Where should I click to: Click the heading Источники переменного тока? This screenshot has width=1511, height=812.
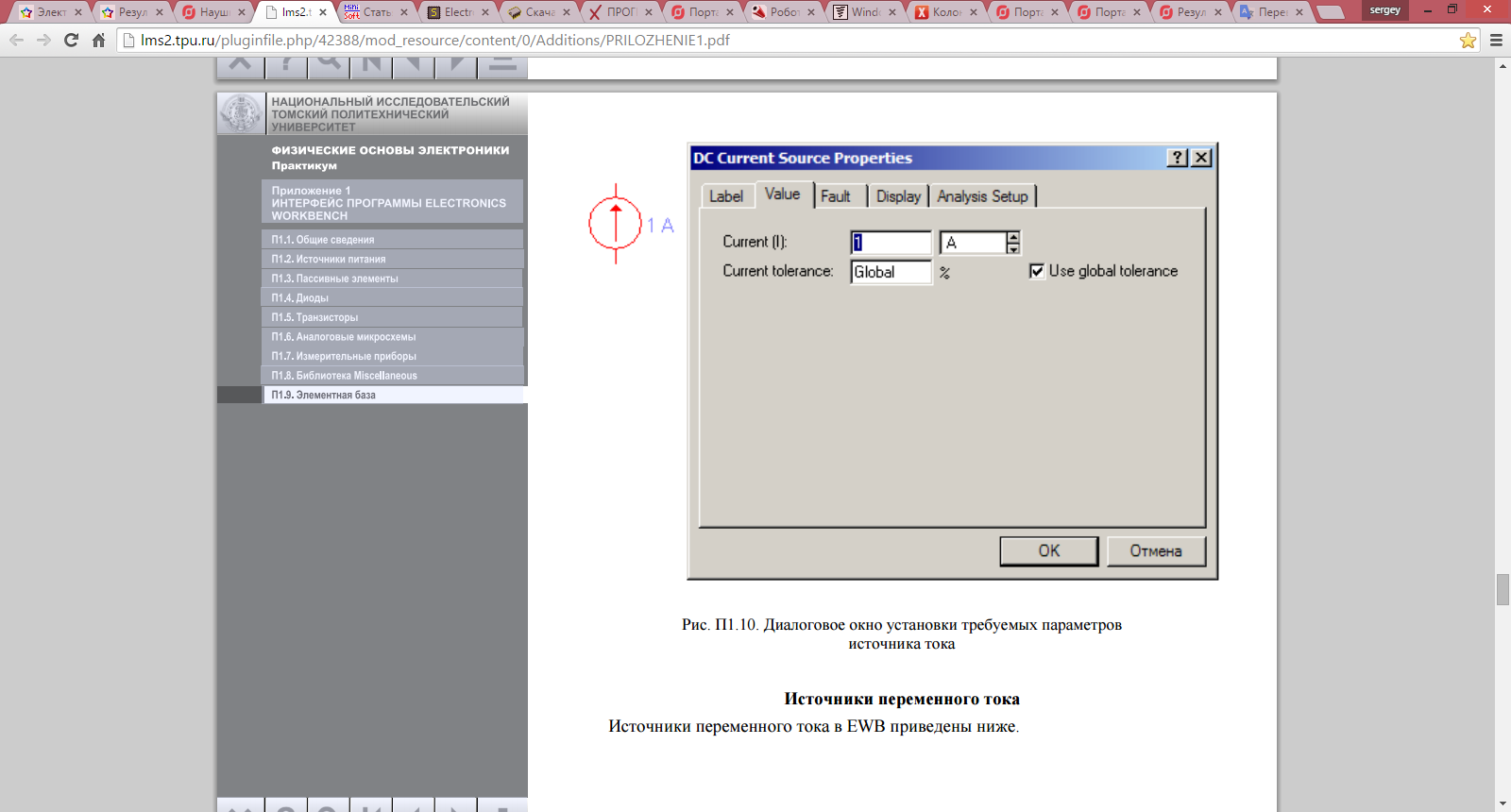pyautogui.click(x=902, y=700)
